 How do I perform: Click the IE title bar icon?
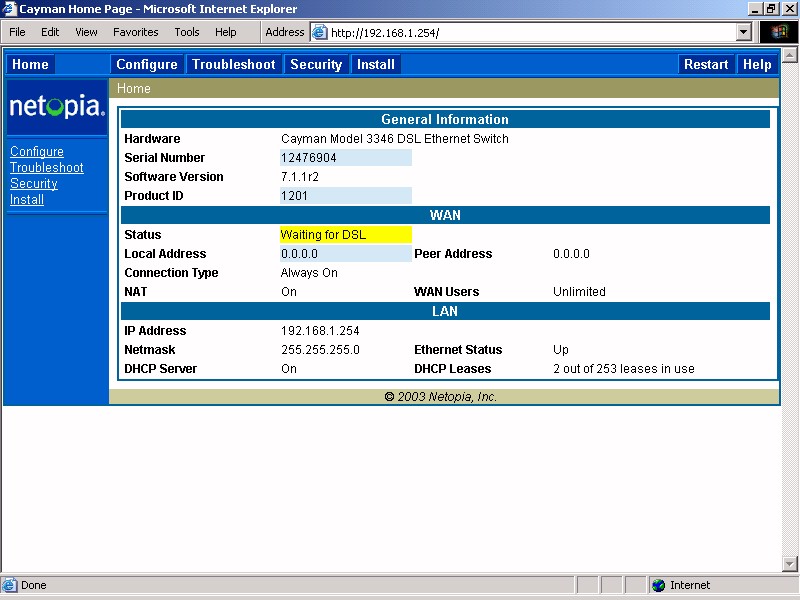(9, 9)
